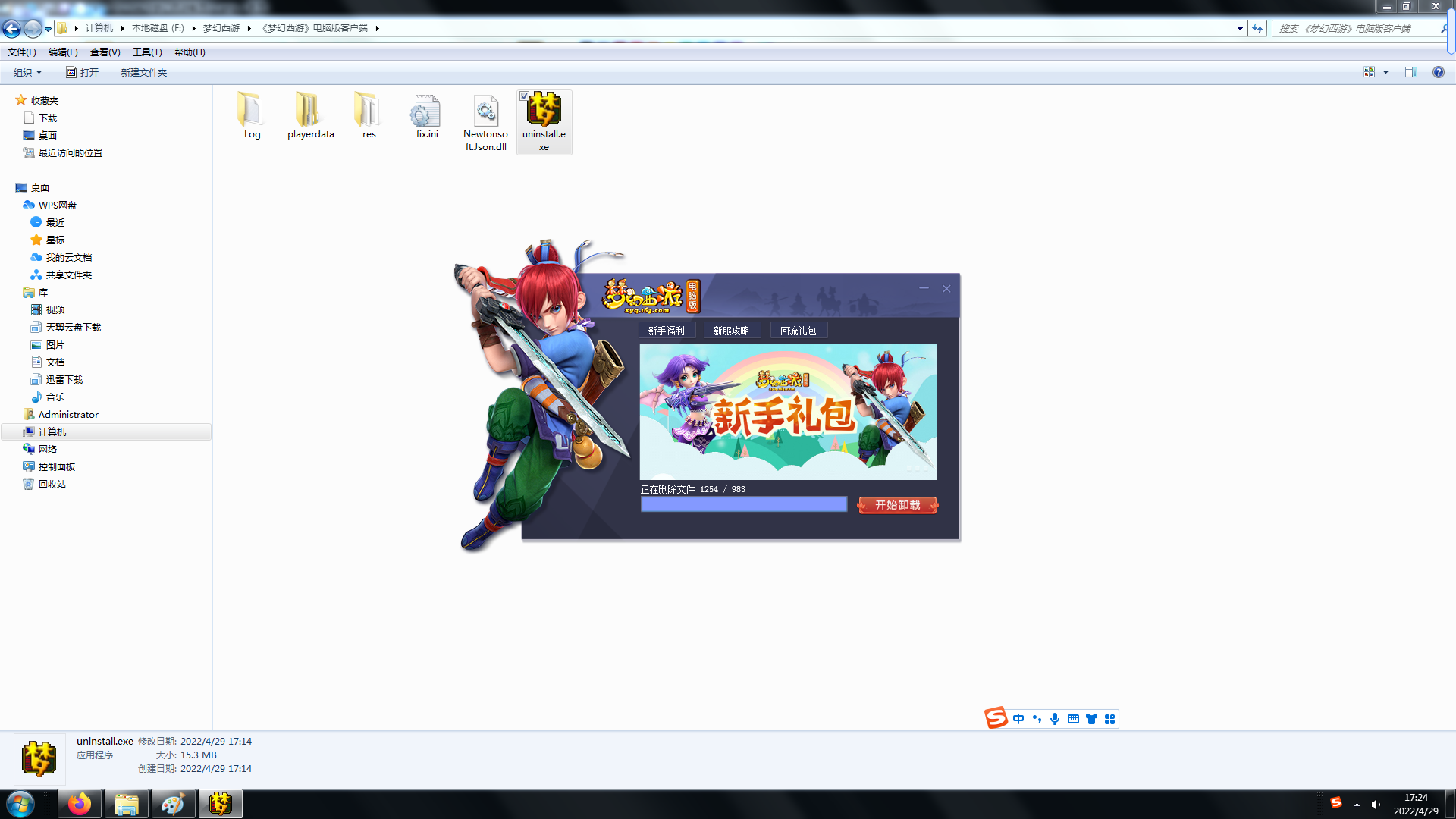
Task: Open the Log folder
Action: (252, 115)
